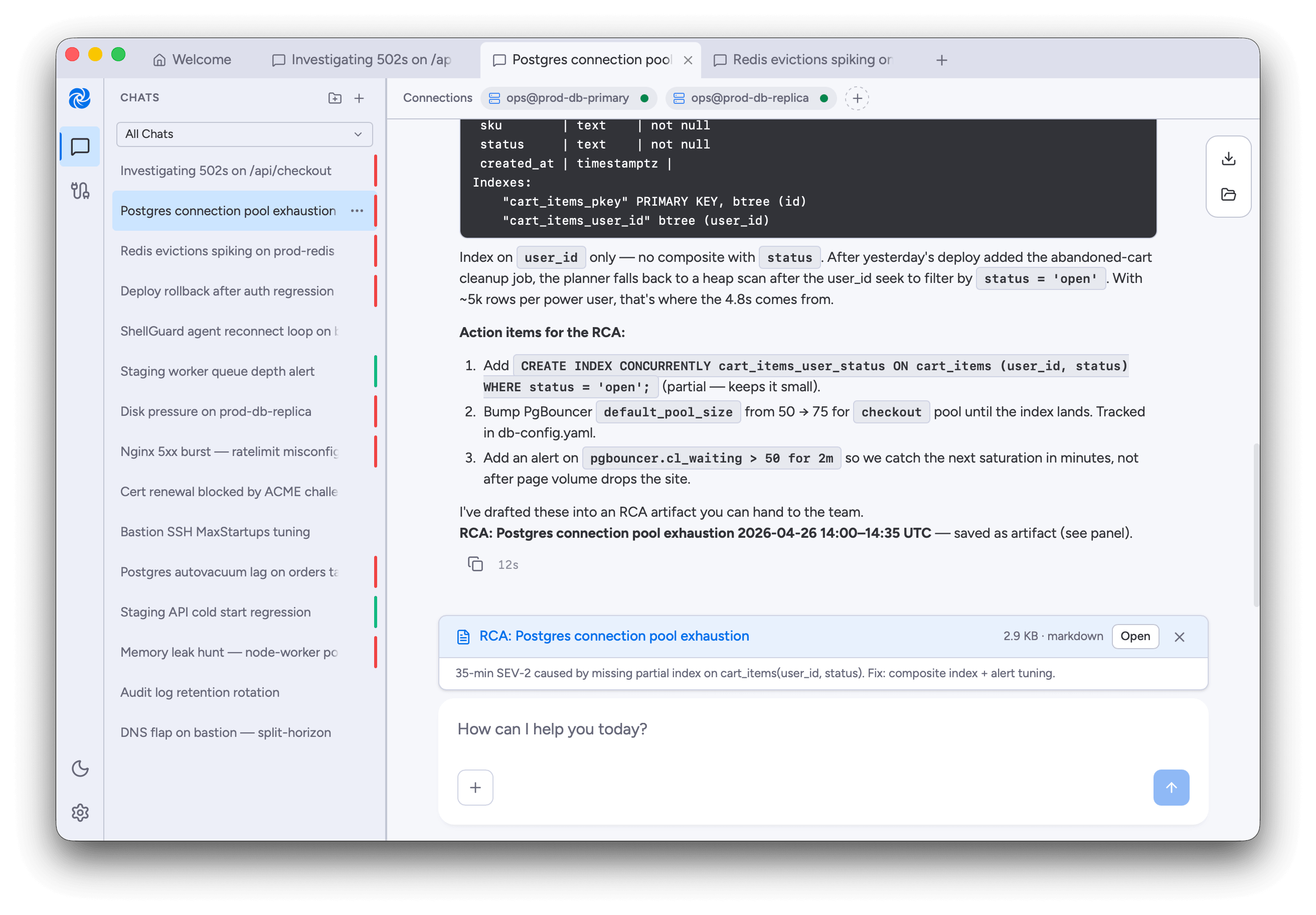Open Disk pressure on prod-db-replica chat
The width and height of the screenshot is (1316, 915).
click(x=244, y=411)
